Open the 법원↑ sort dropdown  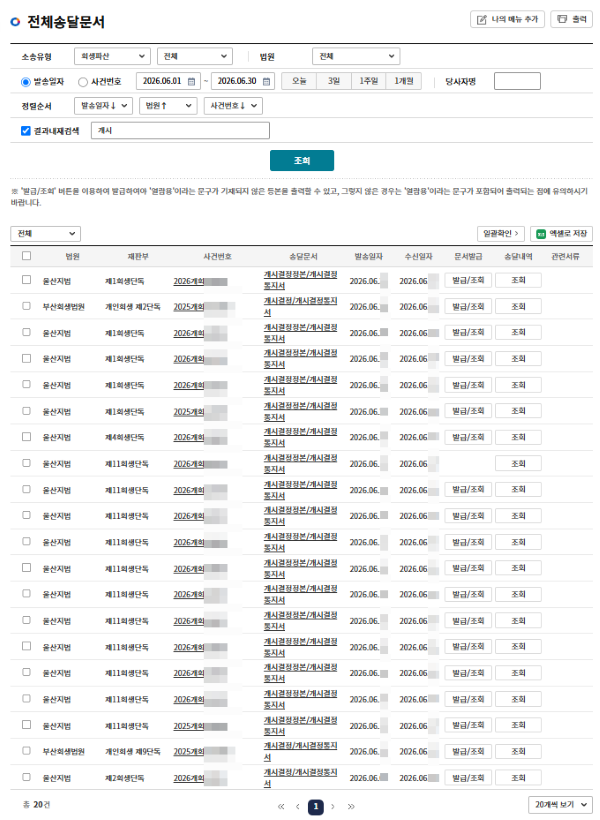coord(168,106)
